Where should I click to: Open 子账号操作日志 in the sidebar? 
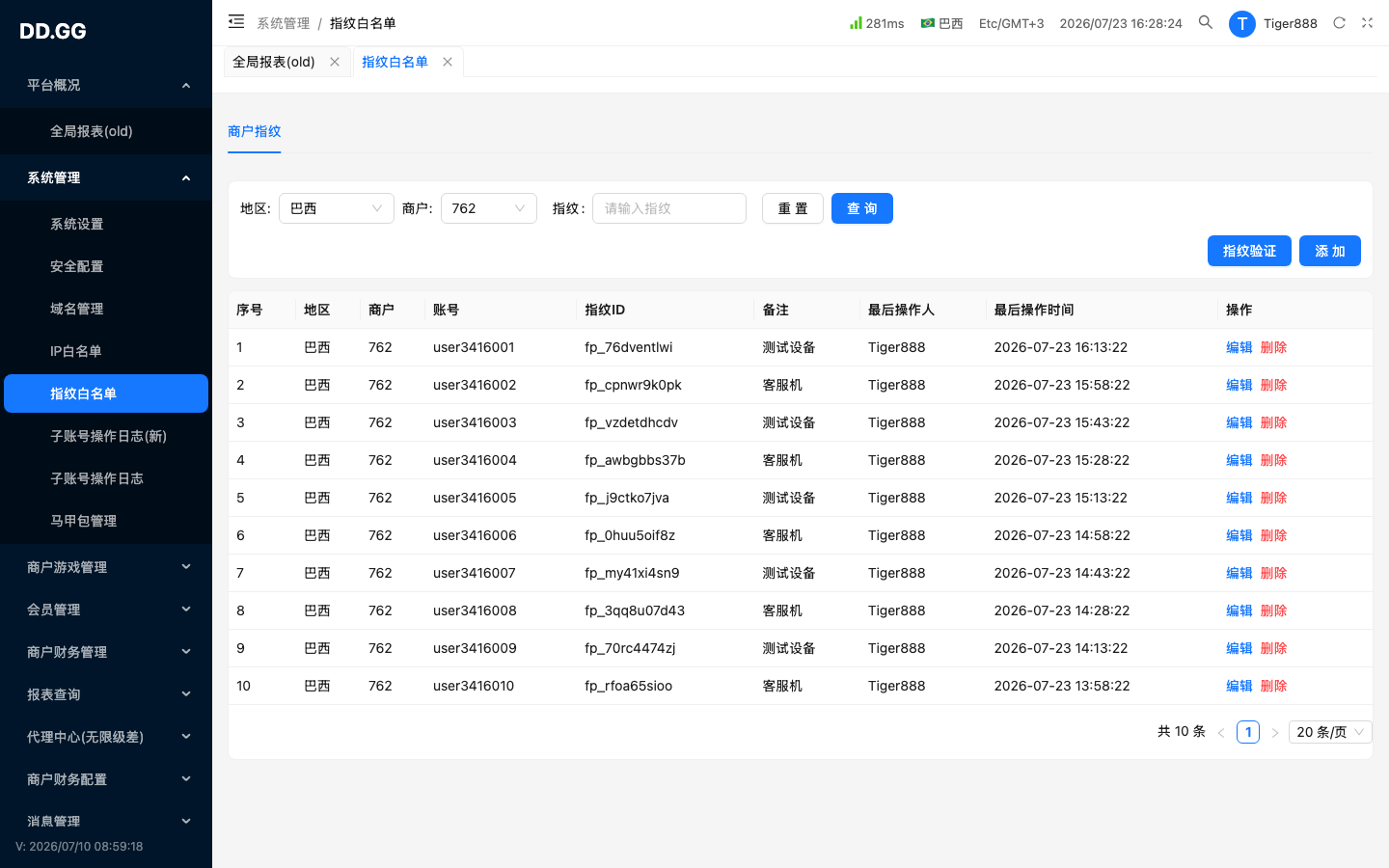[106, 478]
